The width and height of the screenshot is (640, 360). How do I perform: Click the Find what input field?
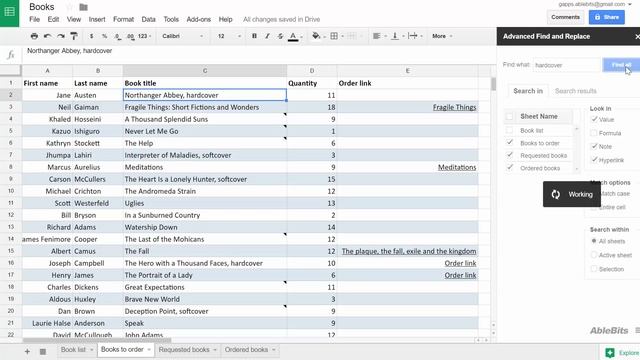tap(567, 65)
